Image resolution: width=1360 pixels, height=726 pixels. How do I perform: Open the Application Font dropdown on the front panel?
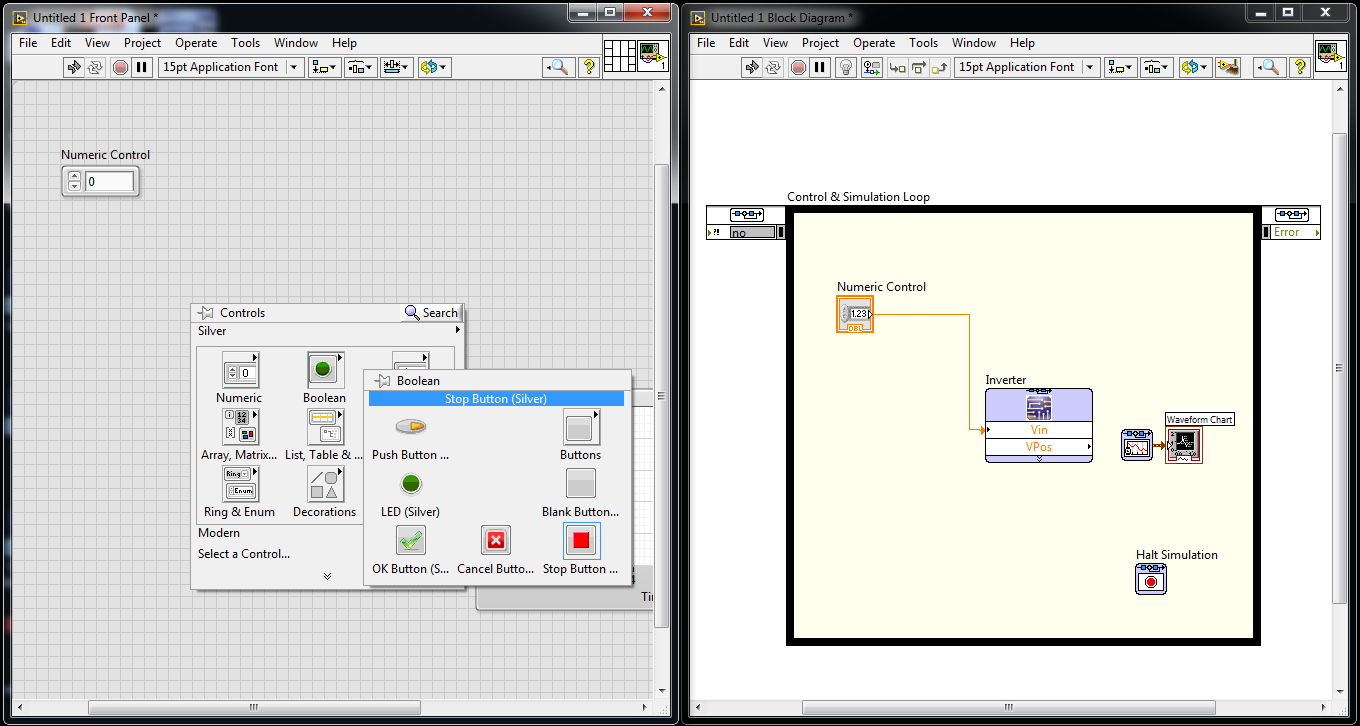pos(293,67)
